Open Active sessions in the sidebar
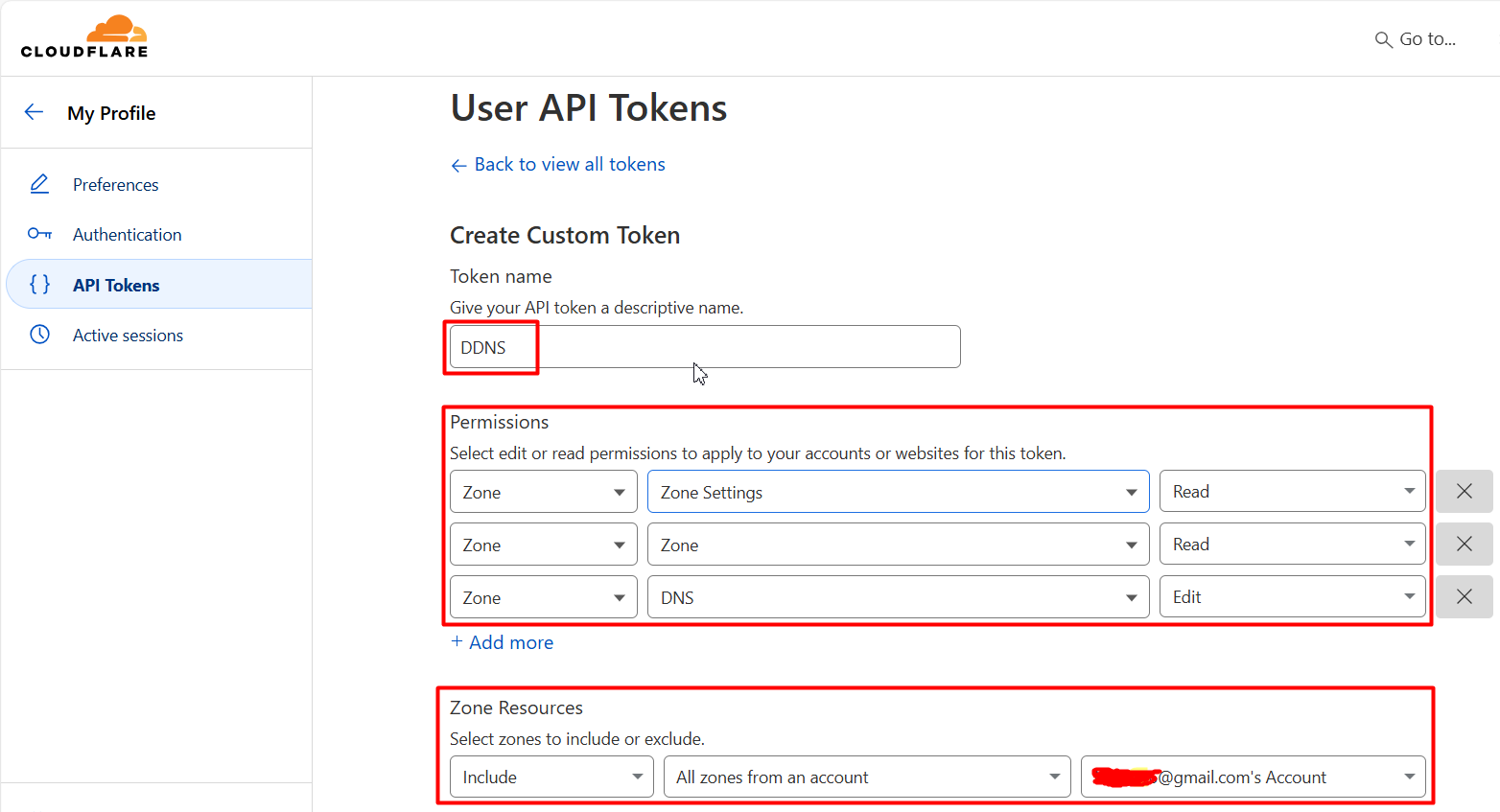Viewport: 1500px width, 812px height. click(x=128, y=336)
